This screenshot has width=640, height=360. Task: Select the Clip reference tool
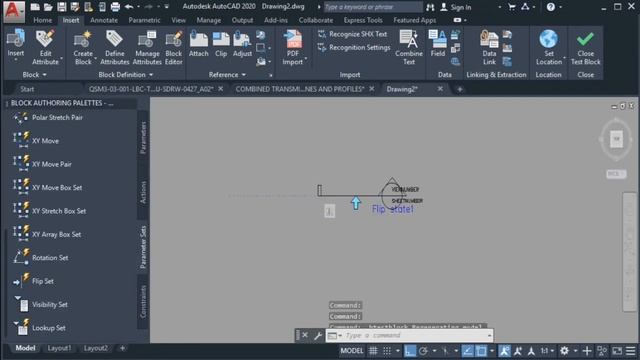pos(221,44)
